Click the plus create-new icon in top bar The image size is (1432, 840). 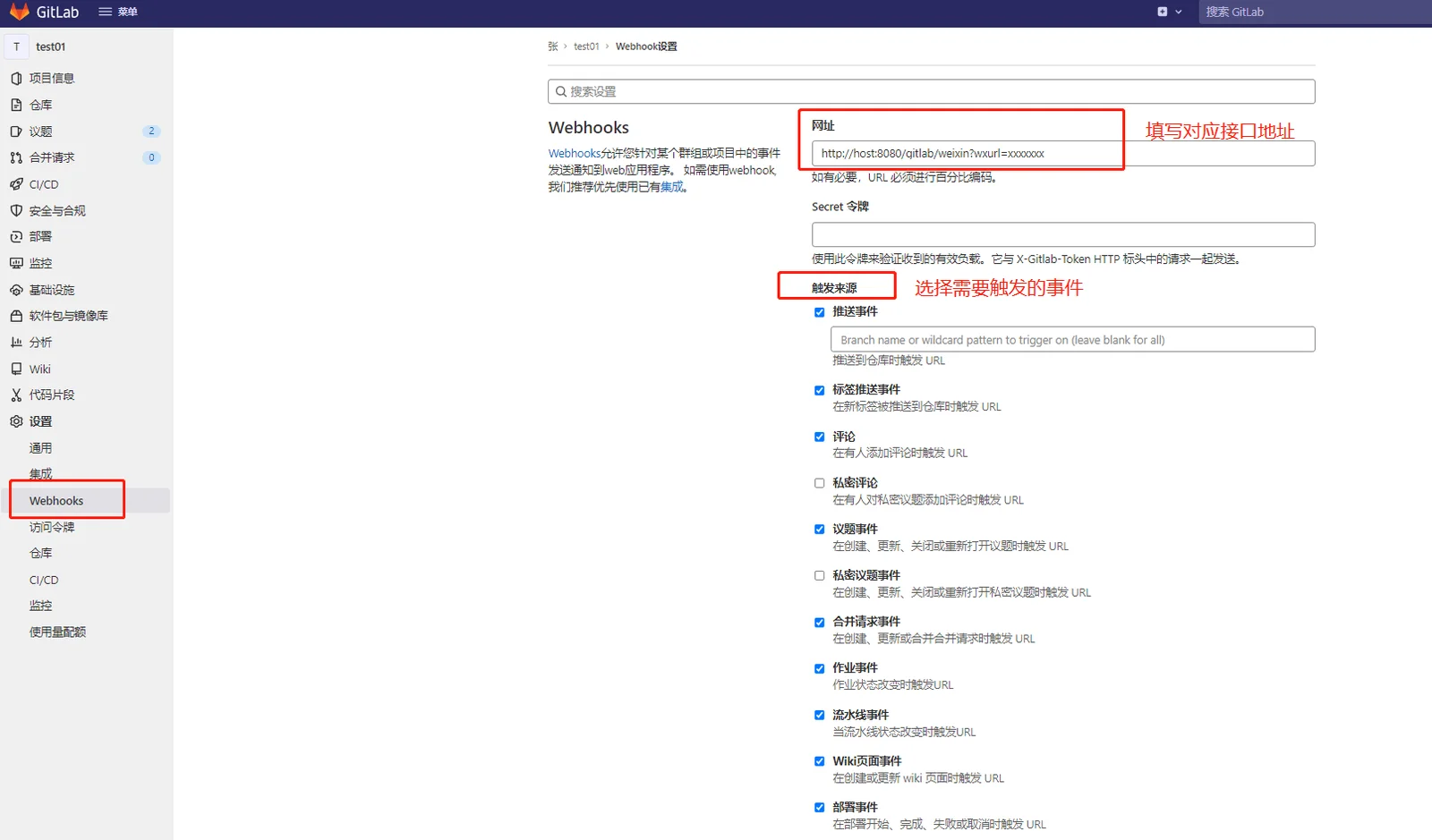tap(1162, 12)
